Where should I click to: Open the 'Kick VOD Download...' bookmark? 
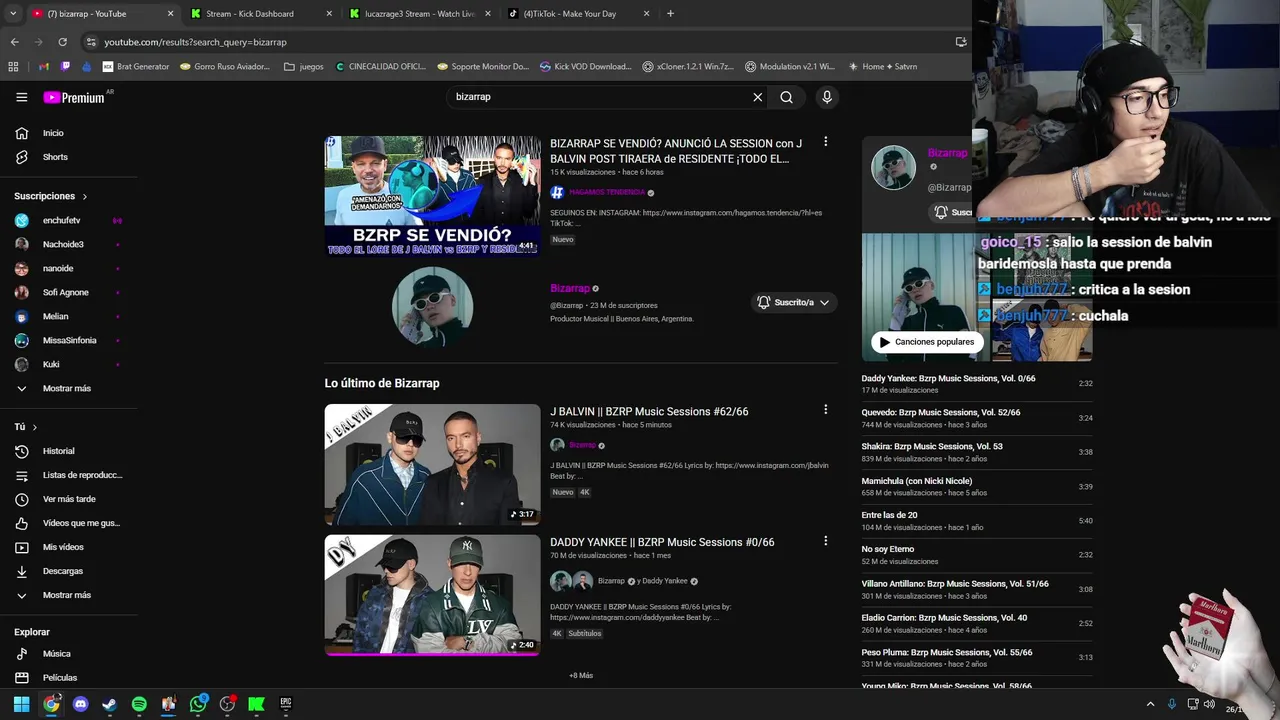[585, 67]
